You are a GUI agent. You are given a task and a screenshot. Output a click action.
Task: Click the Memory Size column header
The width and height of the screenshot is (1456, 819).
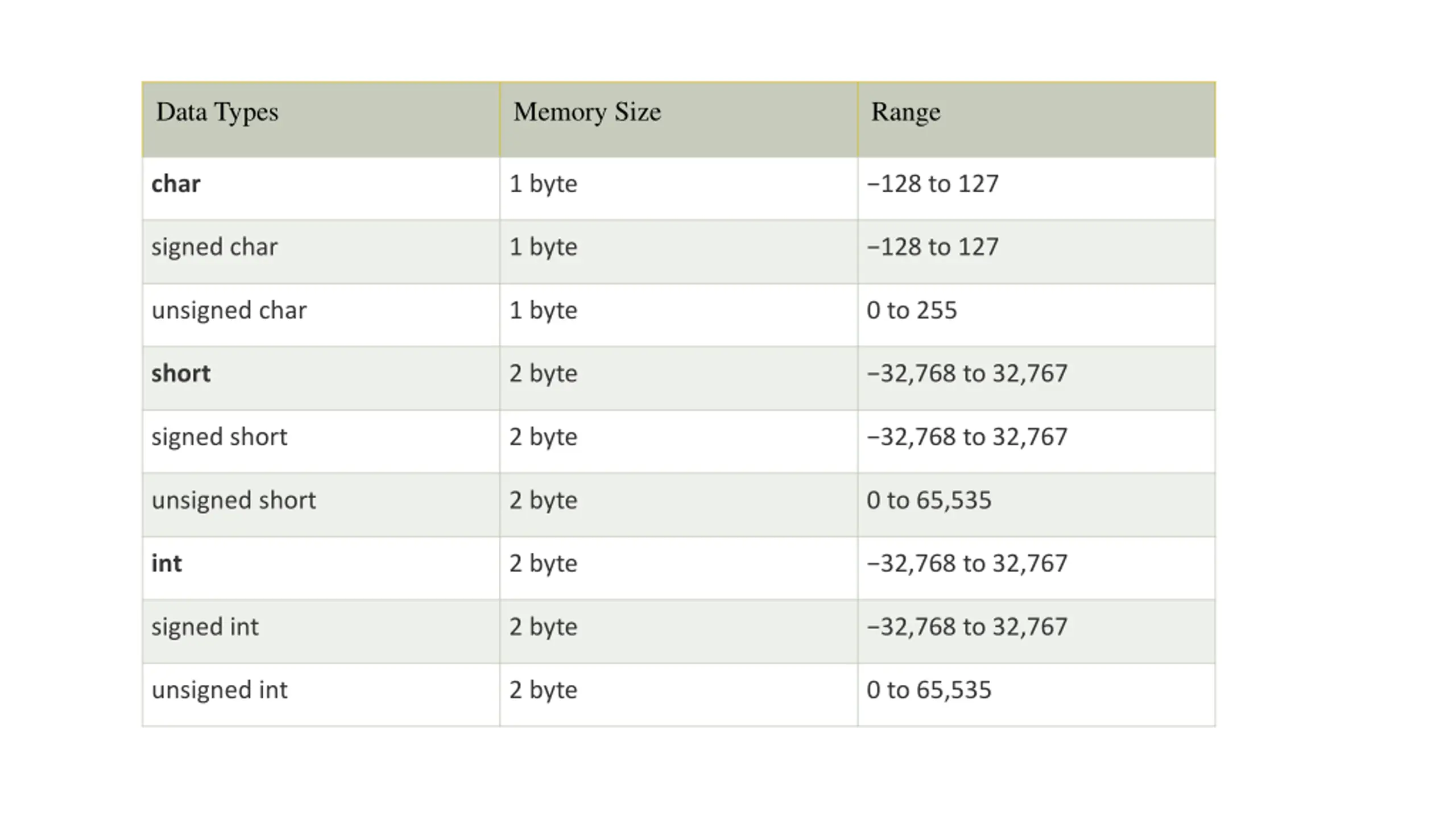(679, 119)
